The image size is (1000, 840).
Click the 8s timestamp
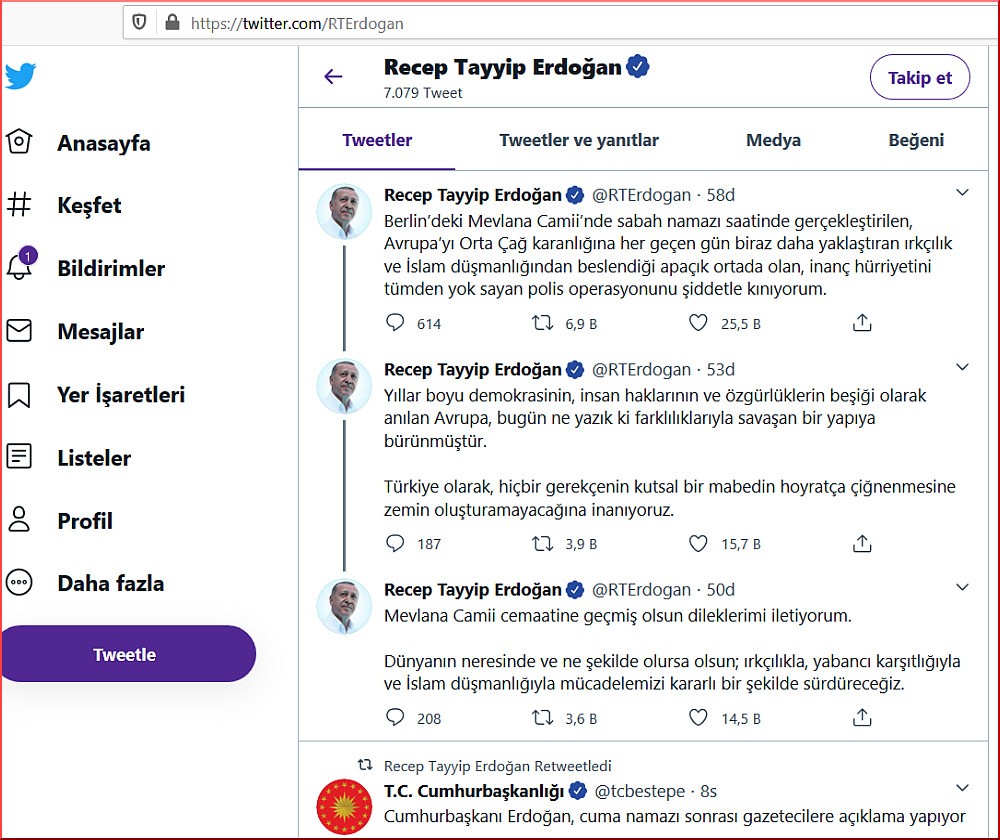tap(709, 791)
